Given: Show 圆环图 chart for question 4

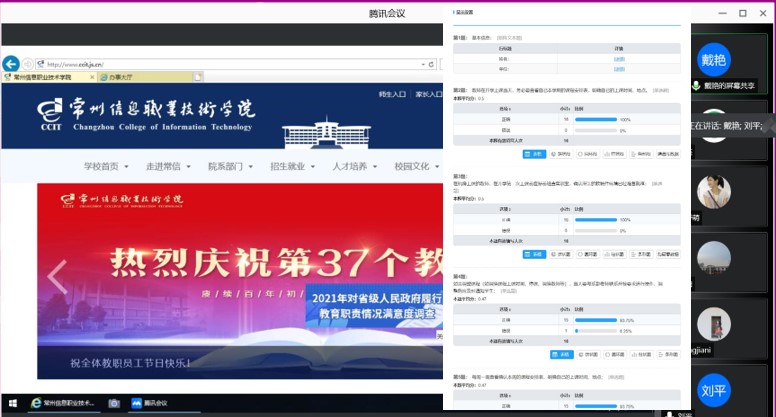Looking at the screenshot, I should [x=615, y=355].
